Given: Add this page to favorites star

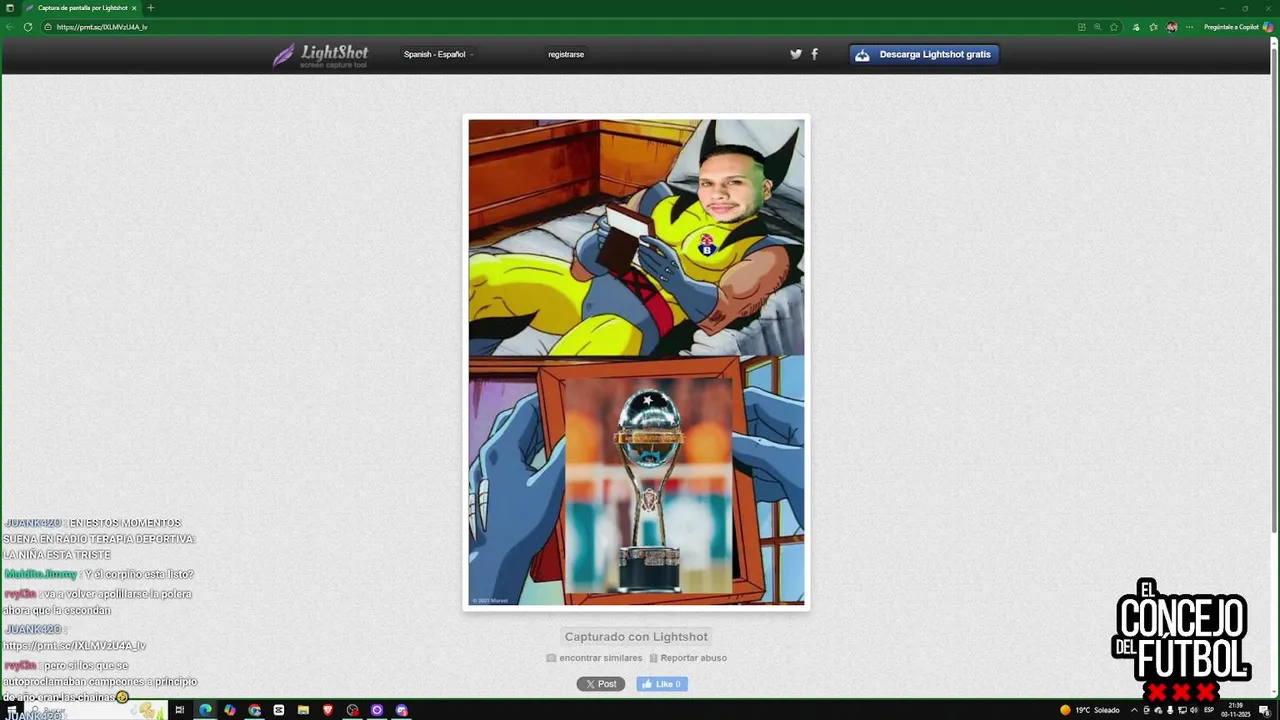Looking at the screenshot, I should click(x=1114, y=27).
